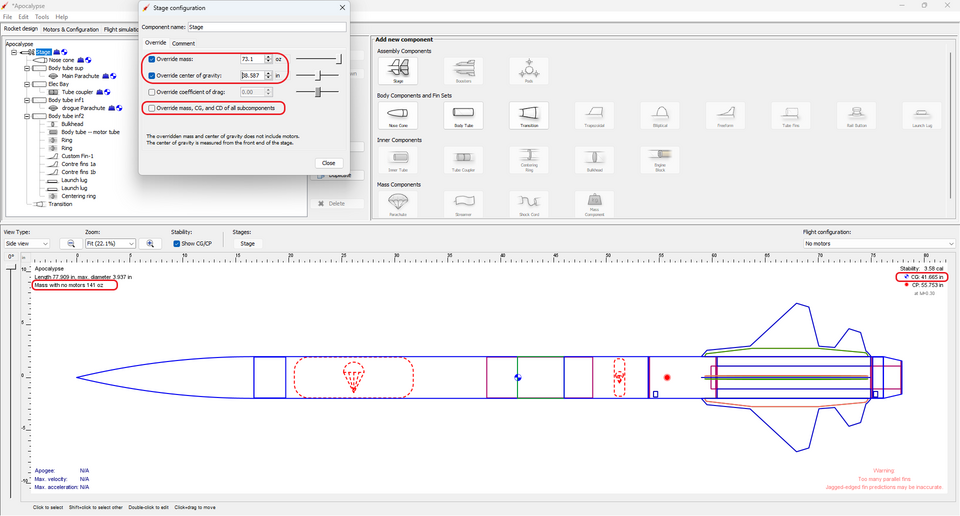Collapse the Stage tree node
The width and height of the screenshot is (960, 516).
14,52
